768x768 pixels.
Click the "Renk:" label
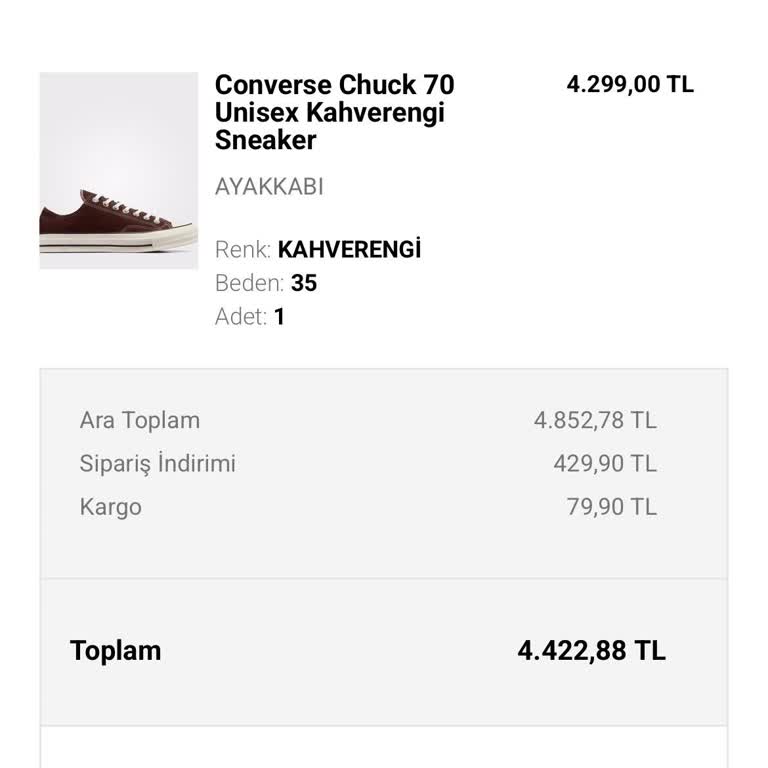(x=243, y=249)
